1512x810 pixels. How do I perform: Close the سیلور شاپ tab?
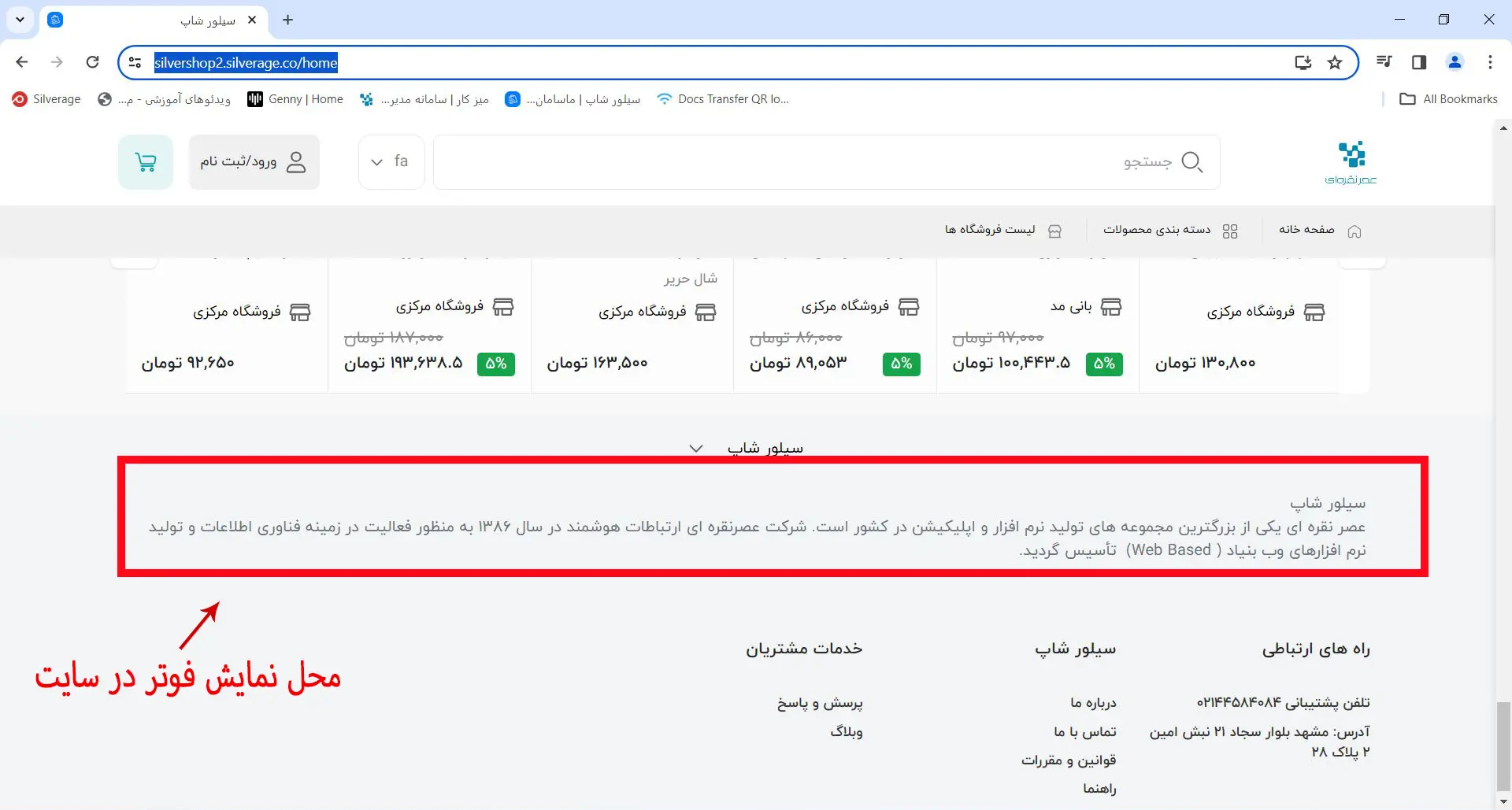coord(252,20)
